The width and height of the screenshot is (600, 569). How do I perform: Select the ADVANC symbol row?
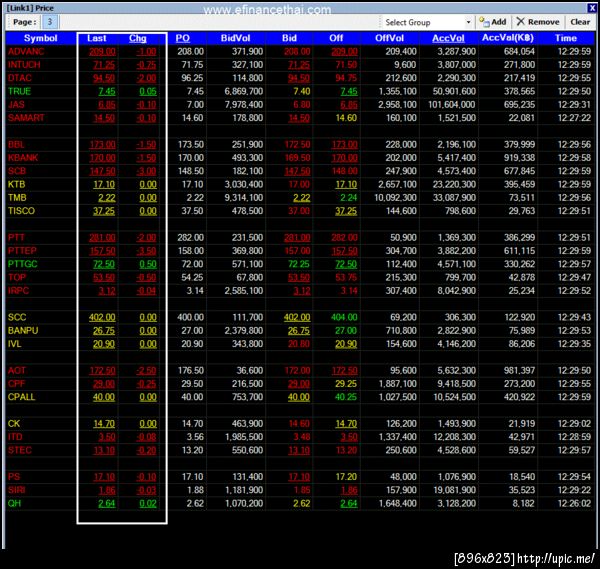[300, 52]
